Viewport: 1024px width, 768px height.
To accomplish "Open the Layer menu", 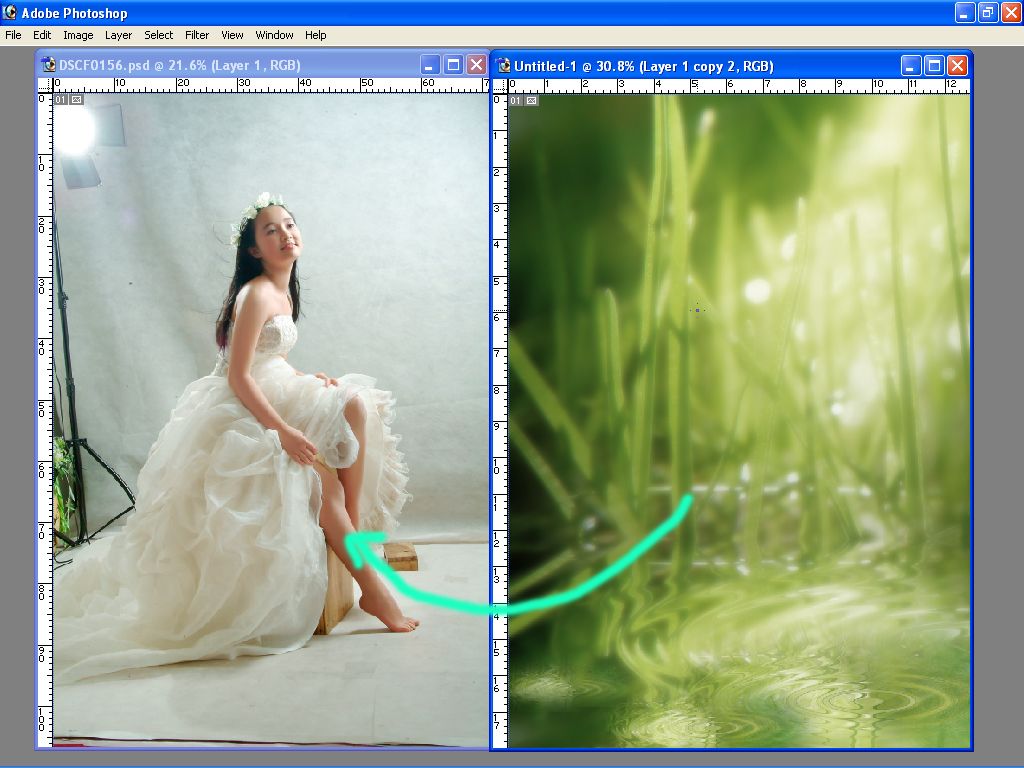I will (x=118, y=35).
